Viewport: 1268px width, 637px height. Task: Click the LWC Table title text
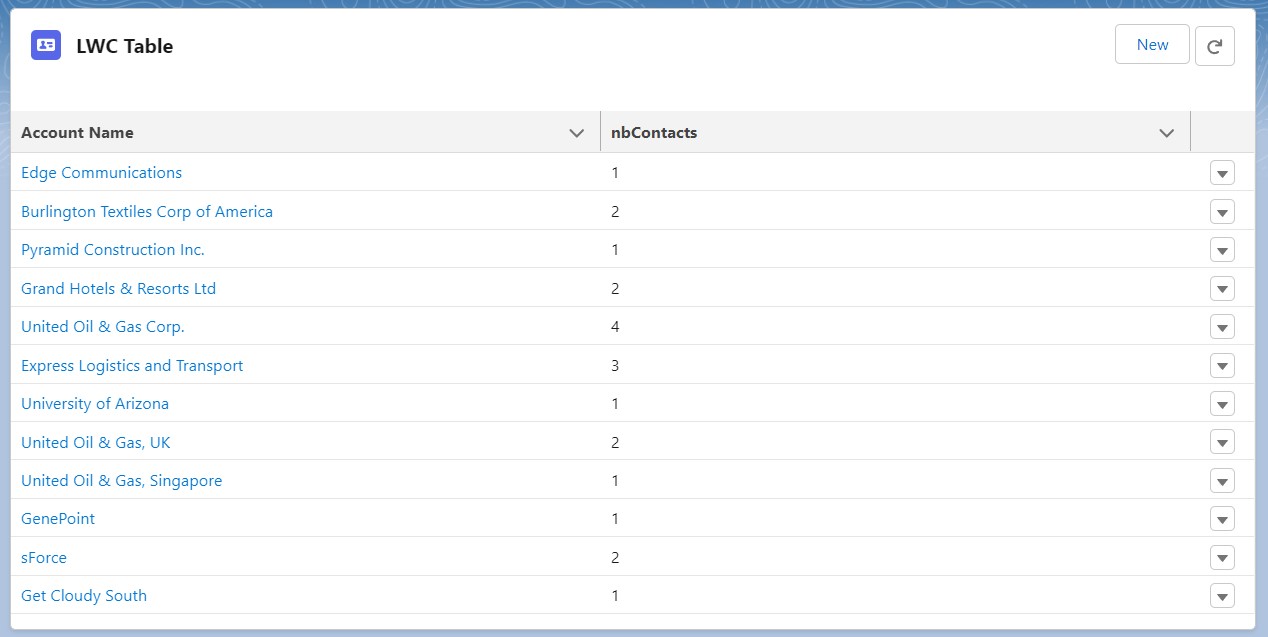click(x=125, y=46)
